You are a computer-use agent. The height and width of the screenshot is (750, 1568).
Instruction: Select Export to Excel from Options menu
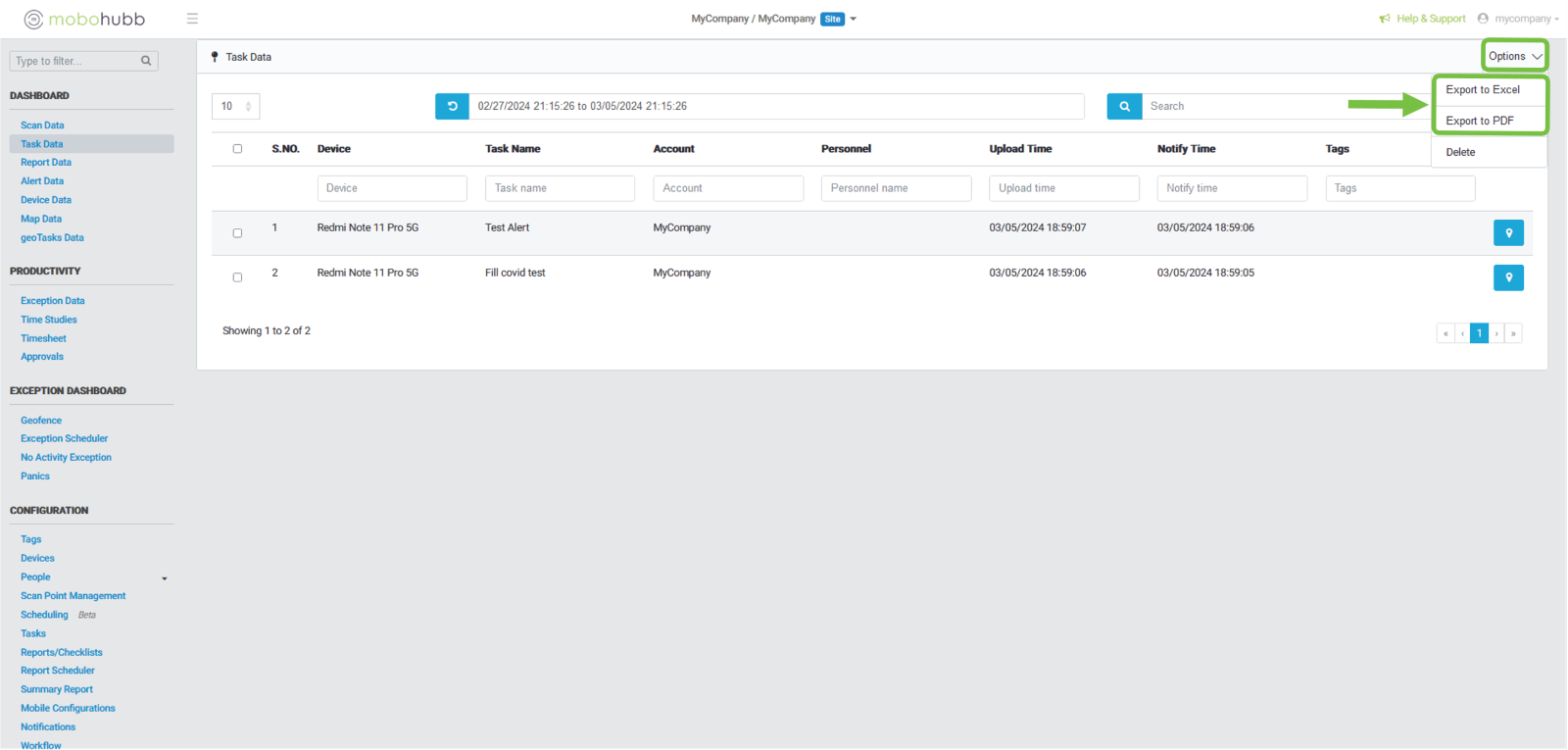[1483, 90]
